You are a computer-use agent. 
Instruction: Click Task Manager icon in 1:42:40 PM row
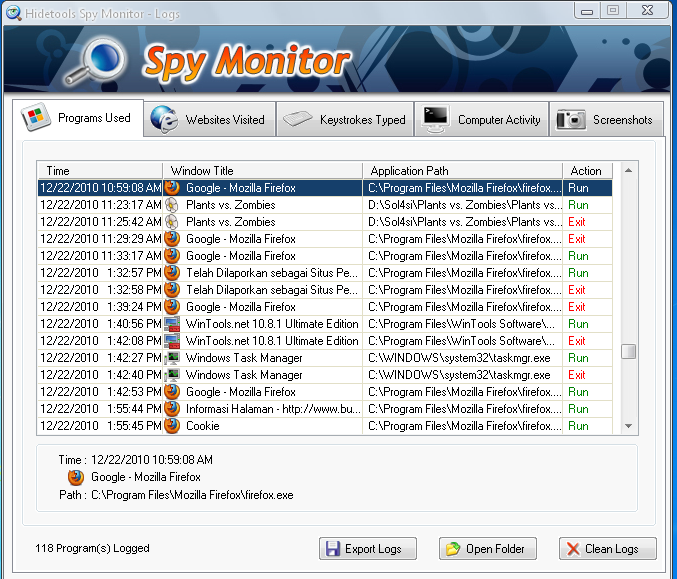pos(172,375)
